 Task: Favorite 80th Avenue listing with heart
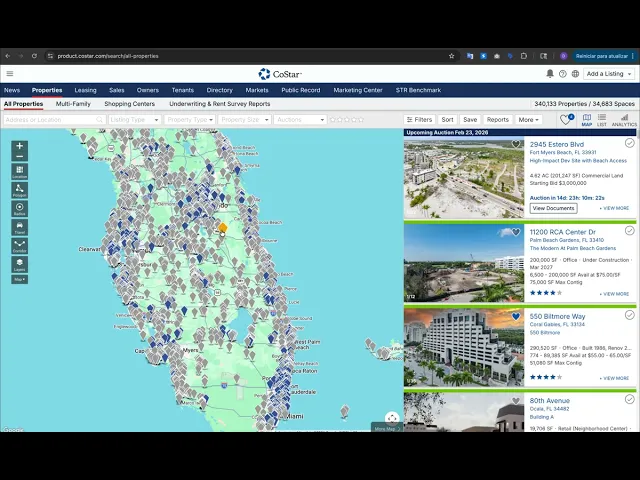pos(516,401)
